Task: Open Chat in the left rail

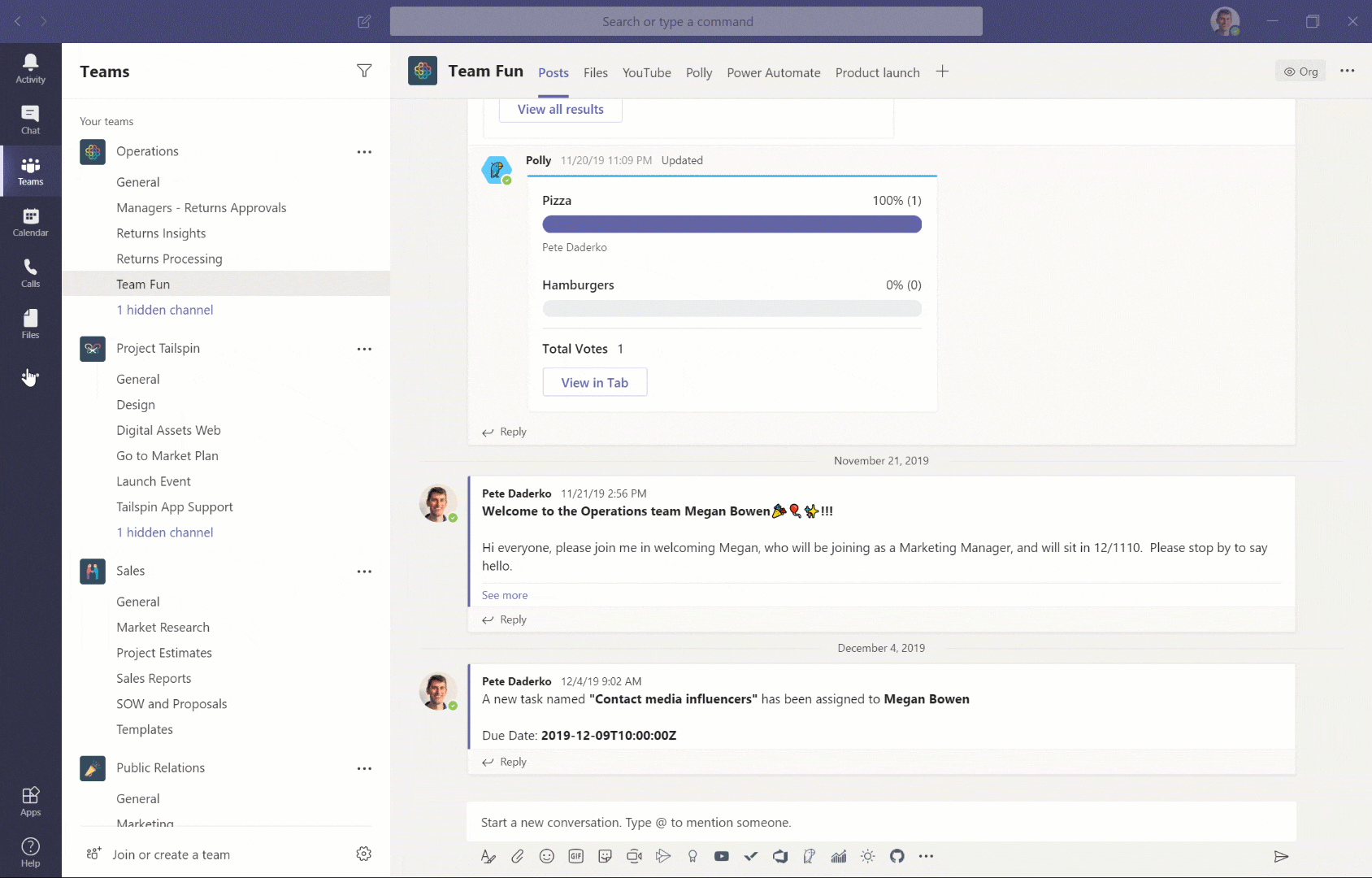Action: click(x=31, y=120)
